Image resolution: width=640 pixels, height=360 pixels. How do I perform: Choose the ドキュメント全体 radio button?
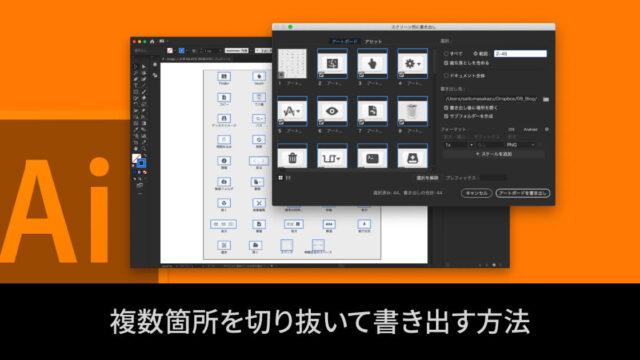446,76
